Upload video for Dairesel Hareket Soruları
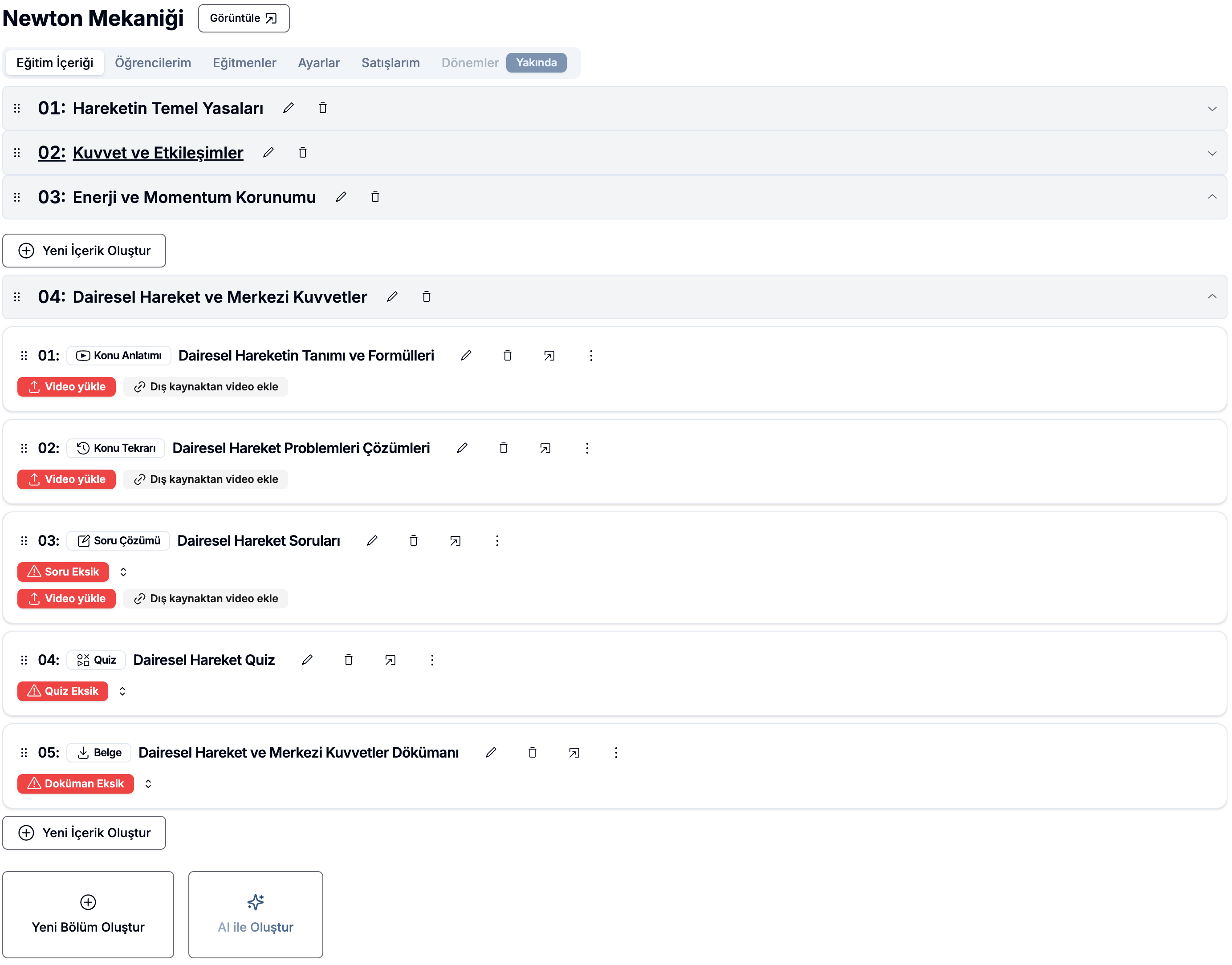This screenshot has width=1232, height=965. point(66,598)
